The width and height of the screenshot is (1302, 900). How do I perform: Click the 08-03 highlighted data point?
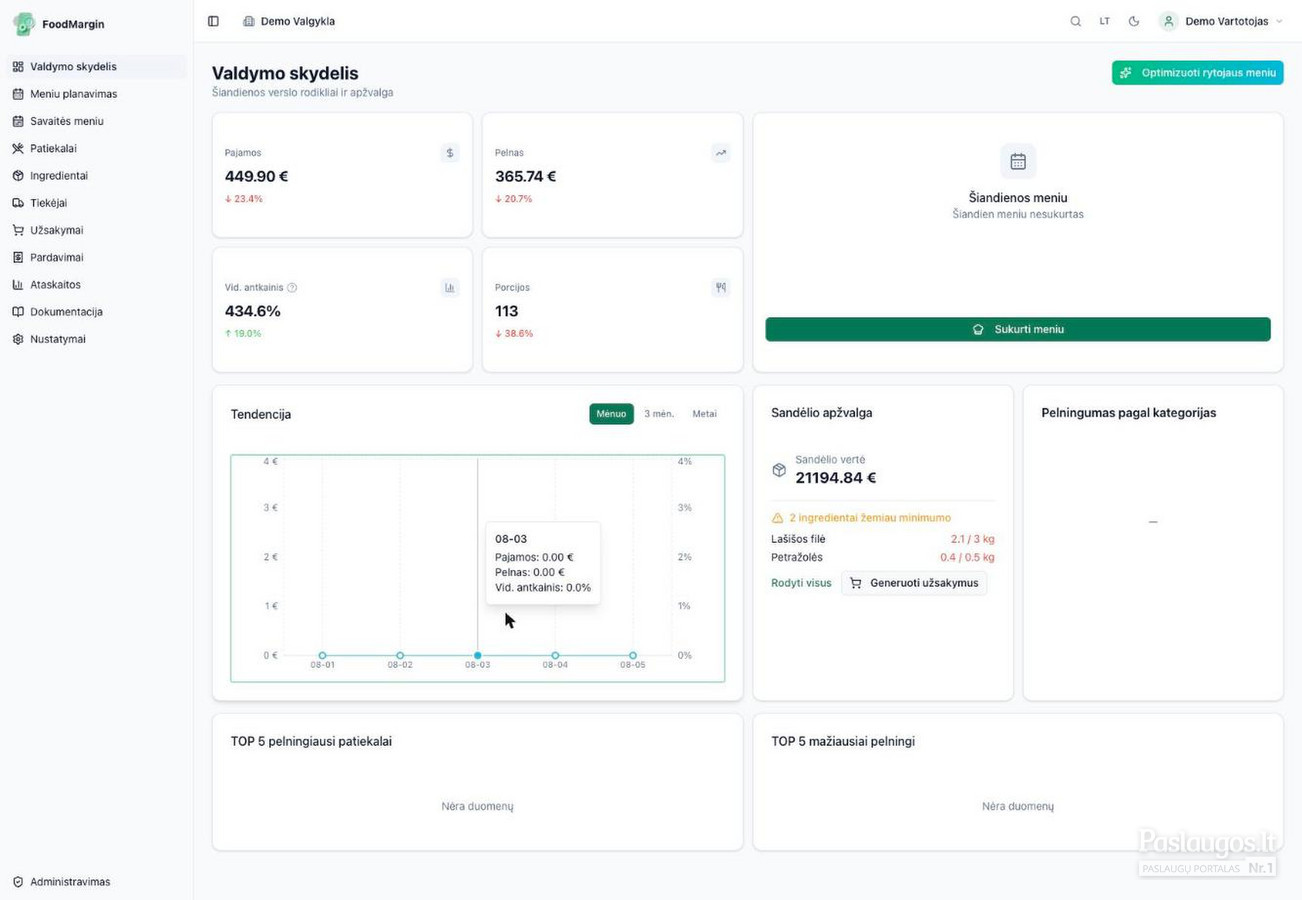478,656
